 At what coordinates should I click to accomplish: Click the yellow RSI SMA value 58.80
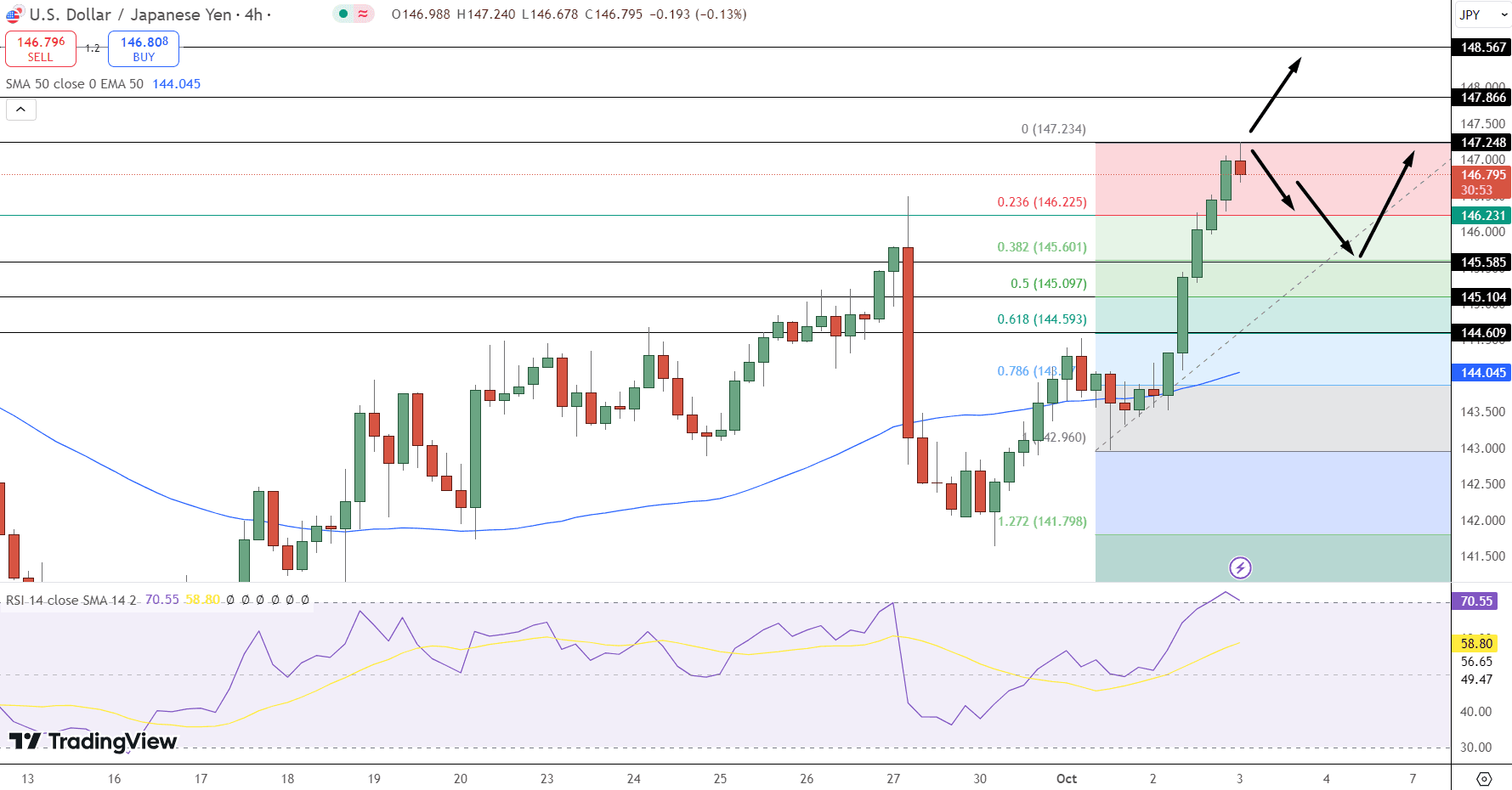(202, 600)
